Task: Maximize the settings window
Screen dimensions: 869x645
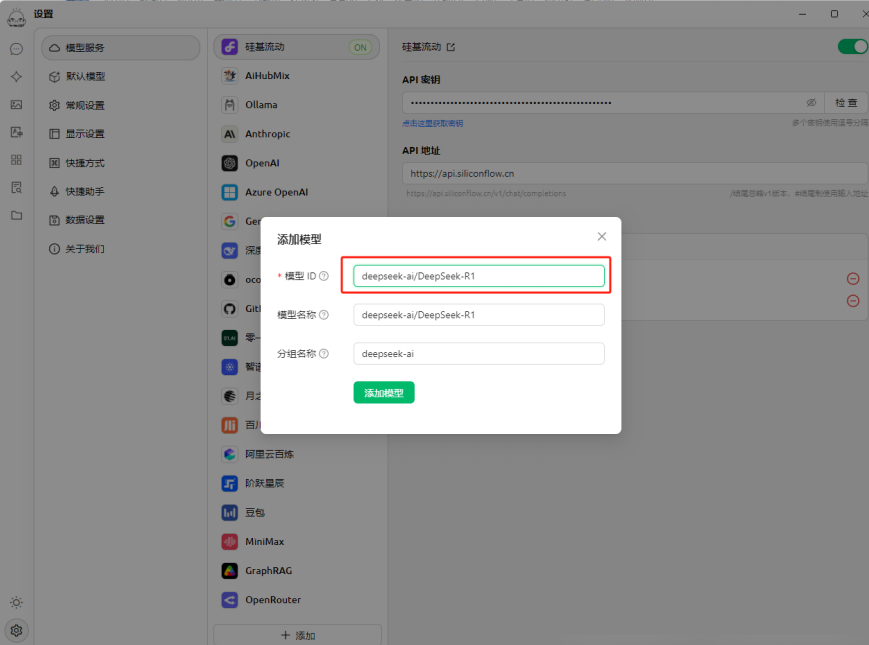Action: (x=834, y=14)
